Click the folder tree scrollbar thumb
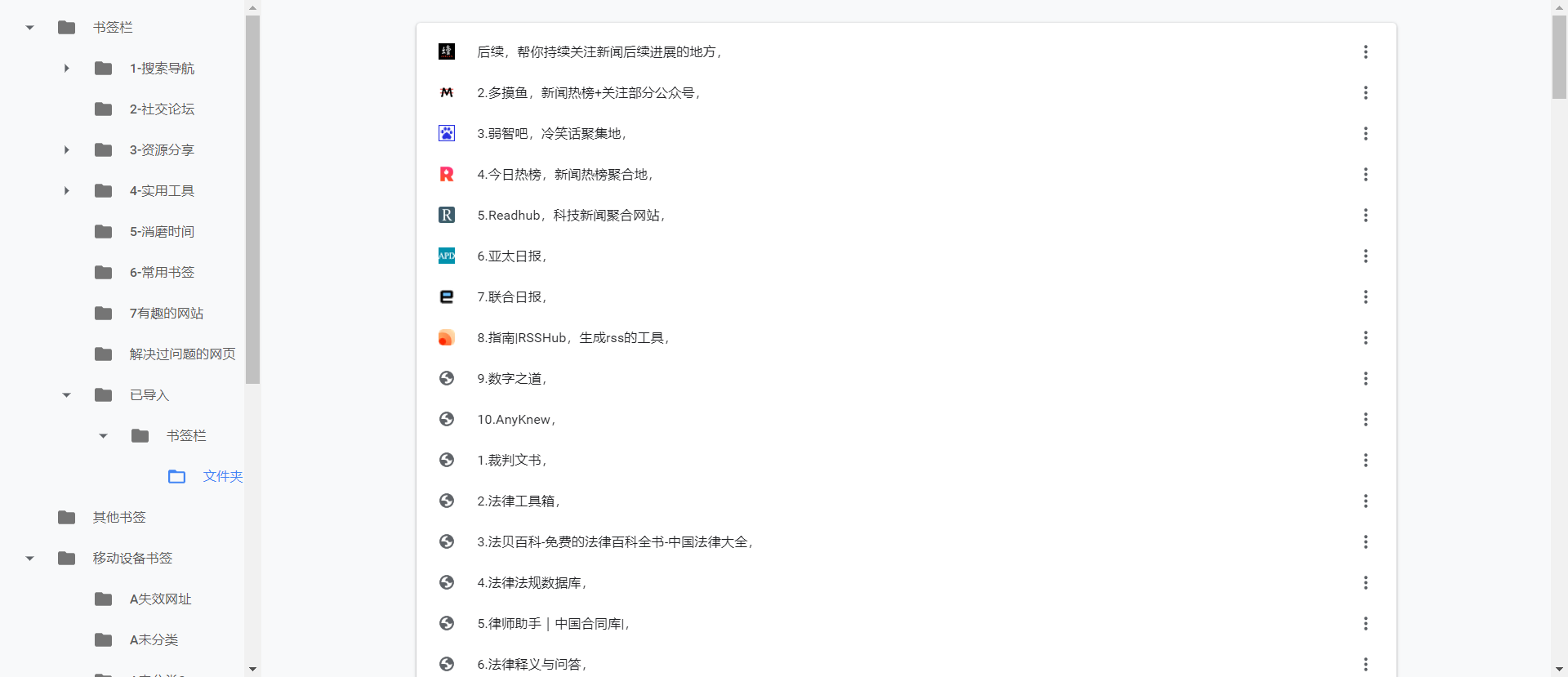This screenshot has width=1568, height=677. click(253, 199)
